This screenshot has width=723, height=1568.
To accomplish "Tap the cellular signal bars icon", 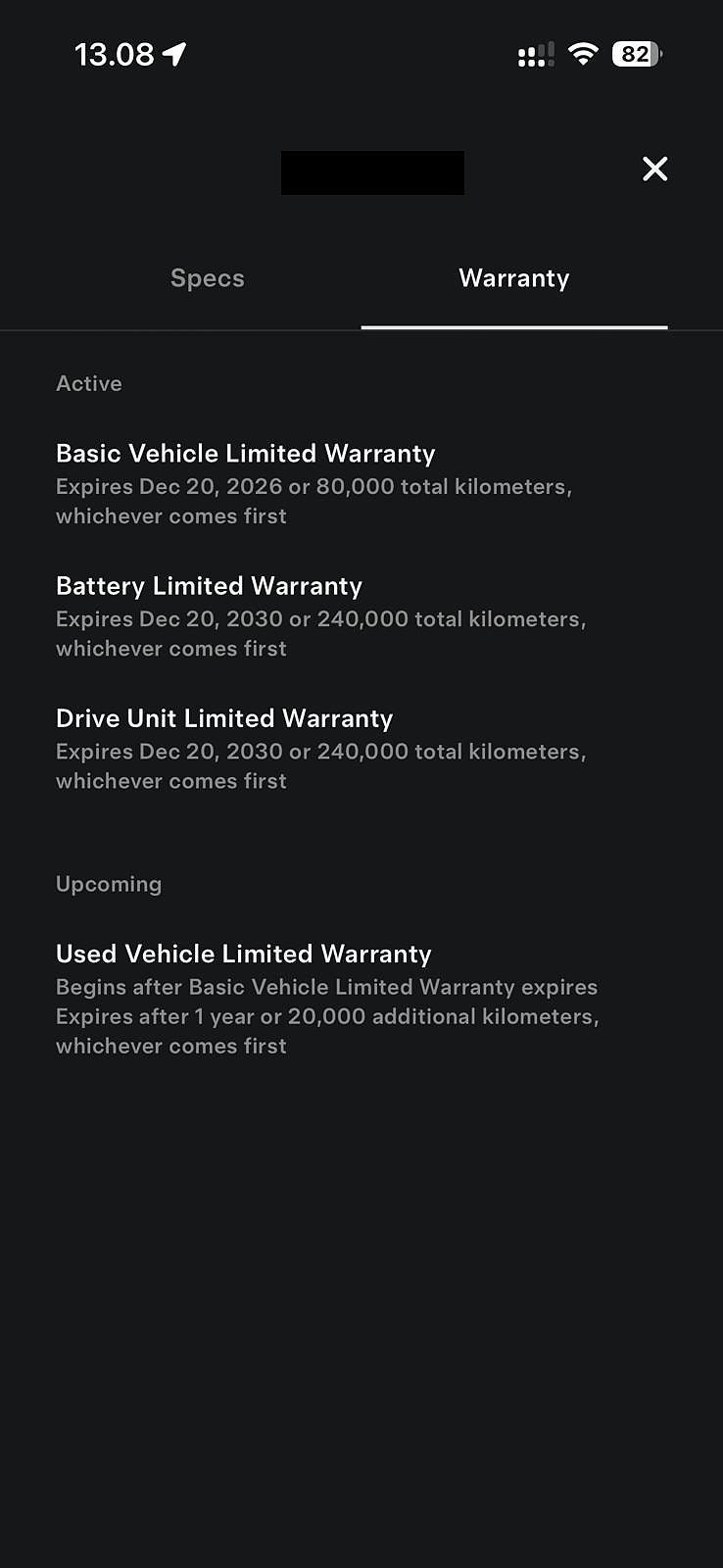I will [536, 55].
